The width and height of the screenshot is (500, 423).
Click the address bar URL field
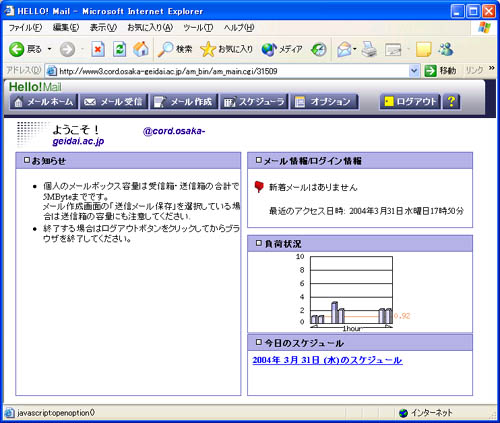click(x=233, y=71)
